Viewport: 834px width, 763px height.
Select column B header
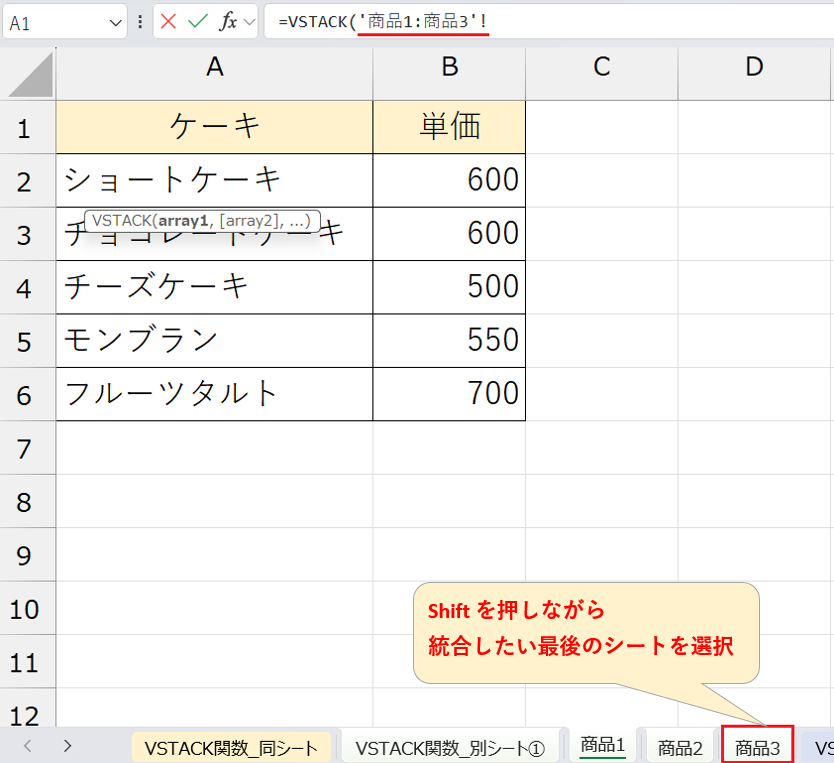[x=449, y=67]
